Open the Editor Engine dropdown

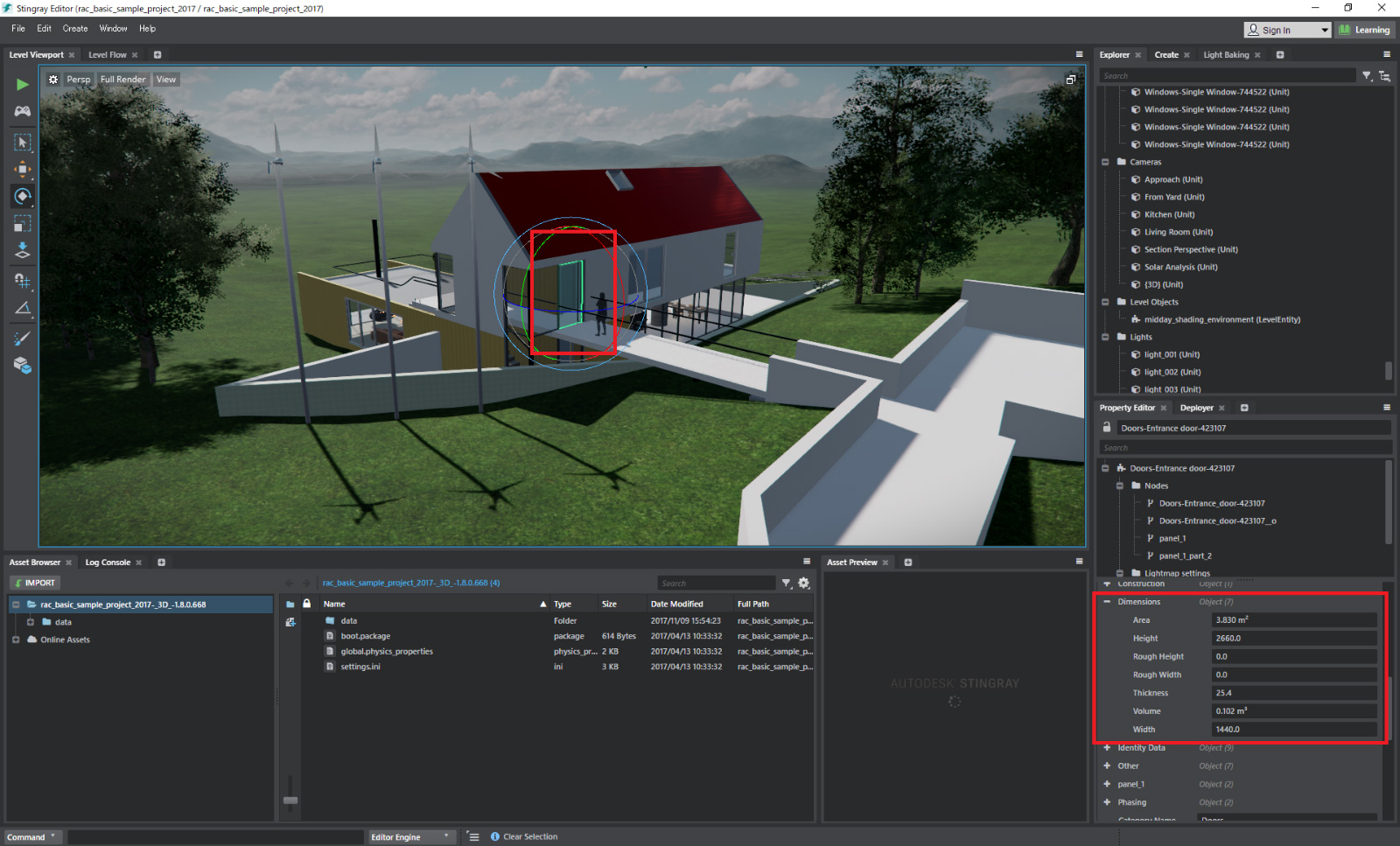click(x=413, y=837)
